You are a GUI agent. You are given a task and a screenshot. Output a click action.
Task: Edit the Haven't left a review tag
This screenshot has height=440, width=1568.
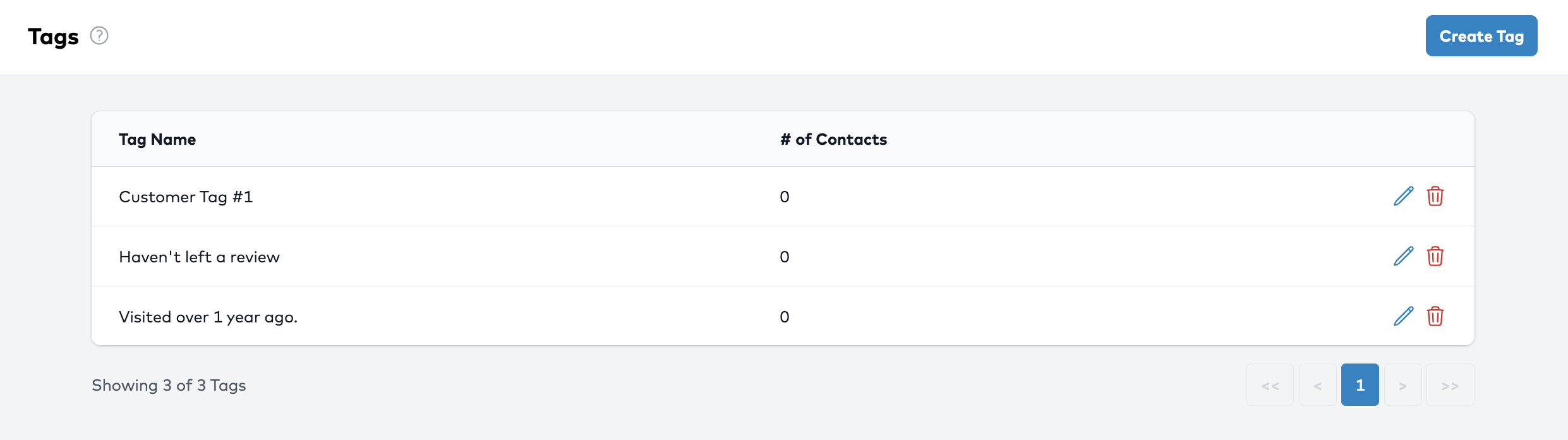(x=1403, y=256)
